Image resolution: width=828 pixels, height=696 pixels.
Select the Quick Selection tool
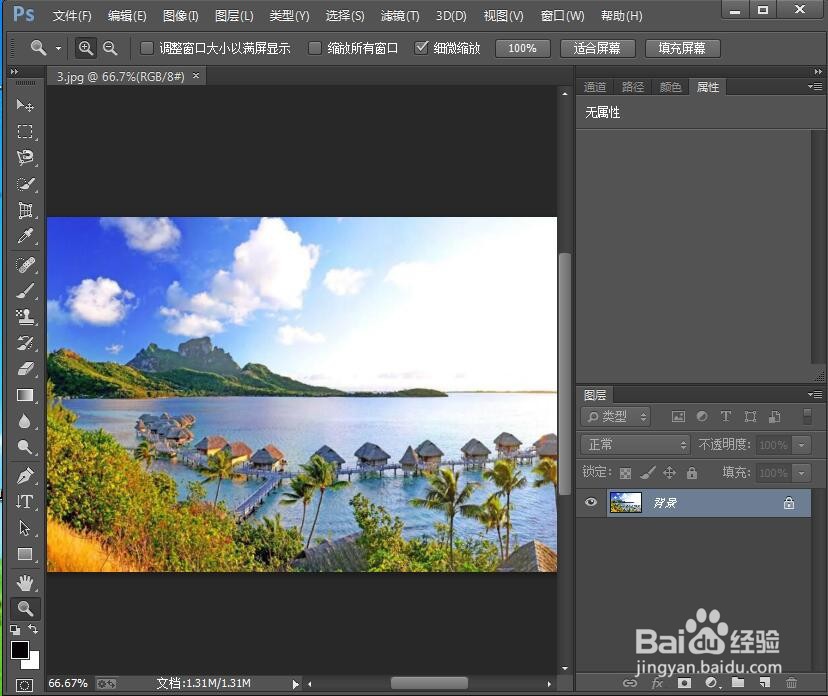click(x=25, y=184)
